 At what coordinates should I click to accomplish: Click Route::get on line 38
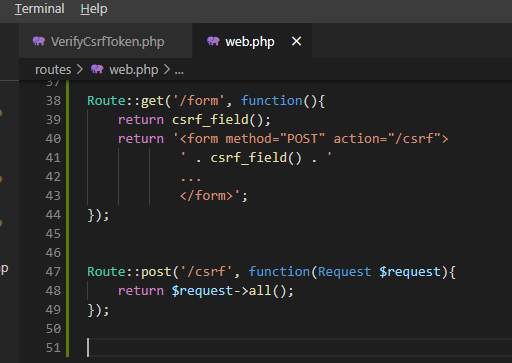tap(125, 101)
